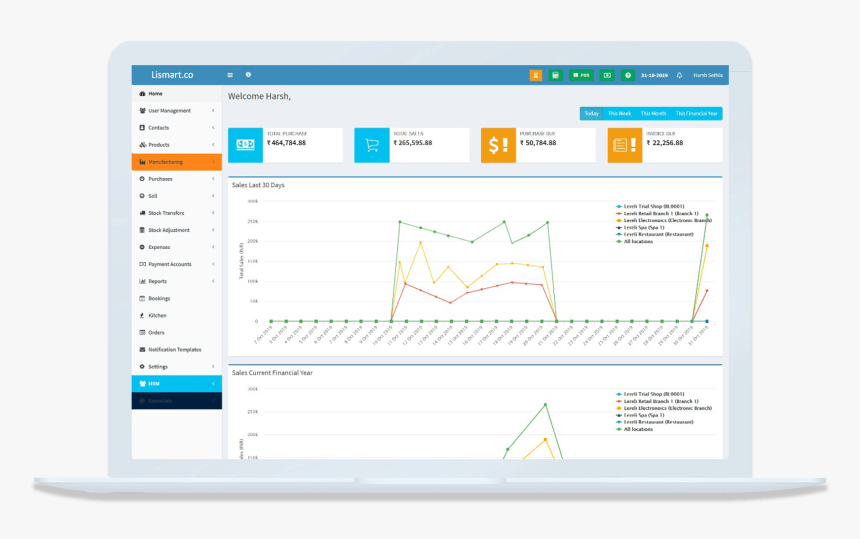Expand the Settings sidebar menu
Viewport: 860px width, 539px height.
click(177, 366)
